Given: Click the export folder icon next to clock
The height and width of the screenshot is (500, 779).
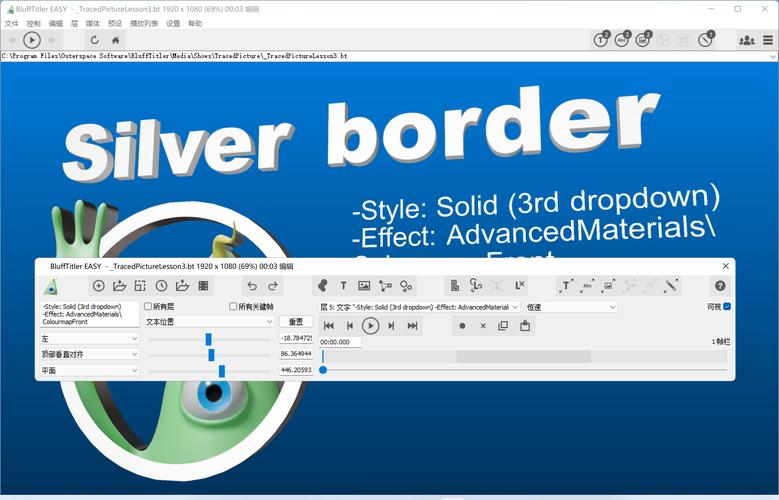Looking at the screenshot, I should point(182,286).
